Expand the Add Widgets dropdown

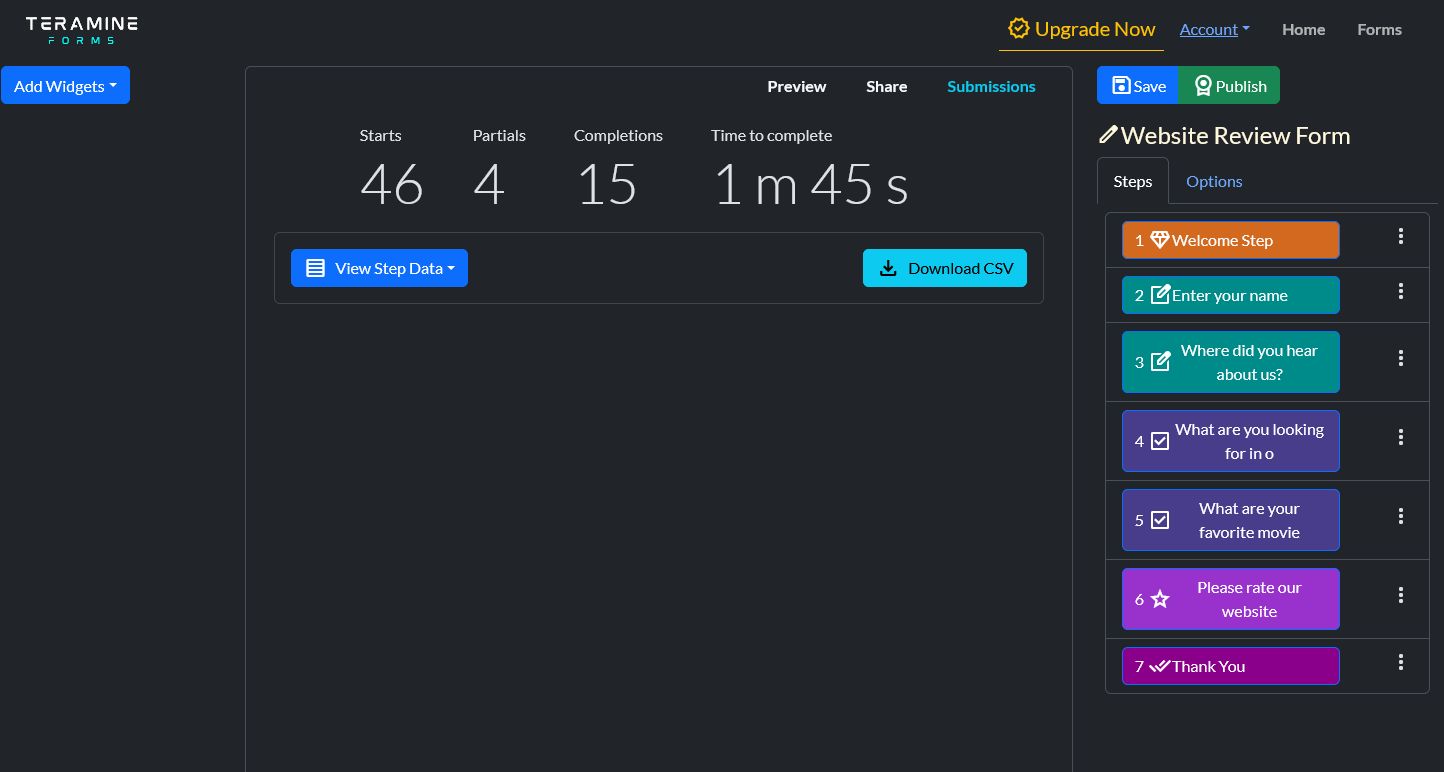[65, 86]
